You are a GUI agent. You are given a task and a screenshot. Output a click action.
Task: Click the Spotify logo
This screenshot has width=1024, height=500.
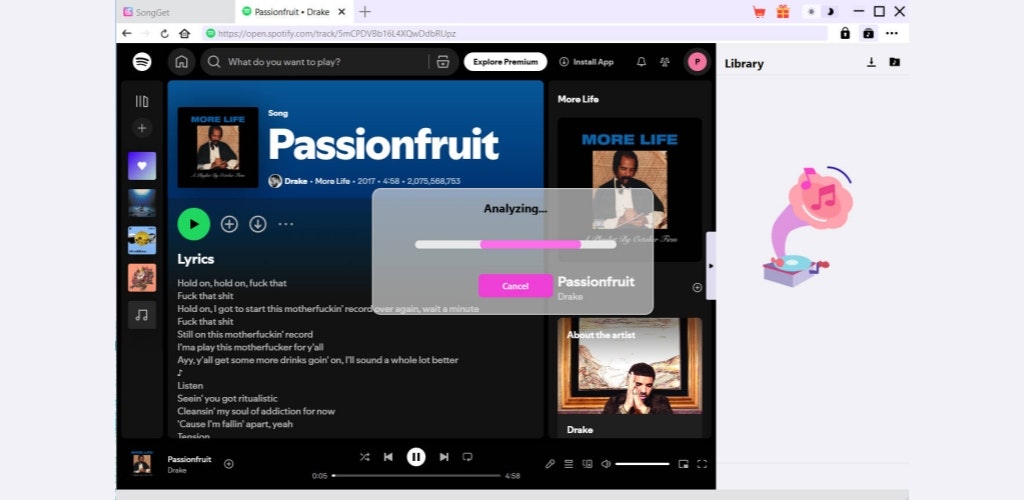coord(142,61)
